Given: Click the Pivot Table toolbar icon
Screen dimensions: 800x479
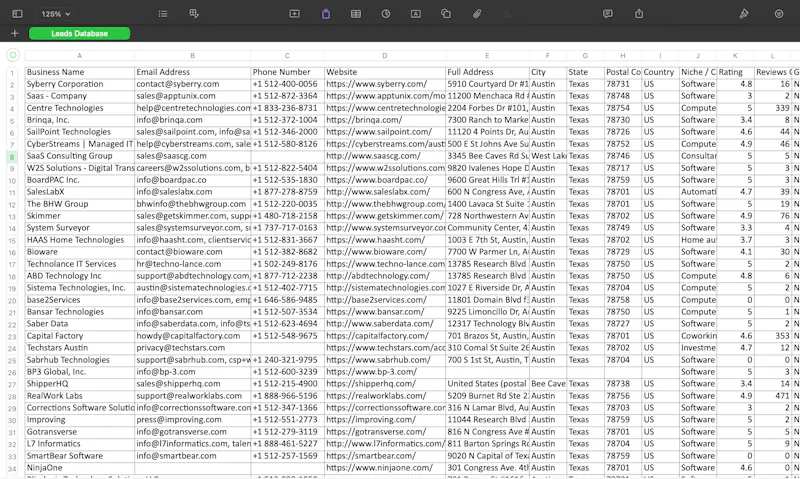Looking at the screenshot, I should 194,14.
